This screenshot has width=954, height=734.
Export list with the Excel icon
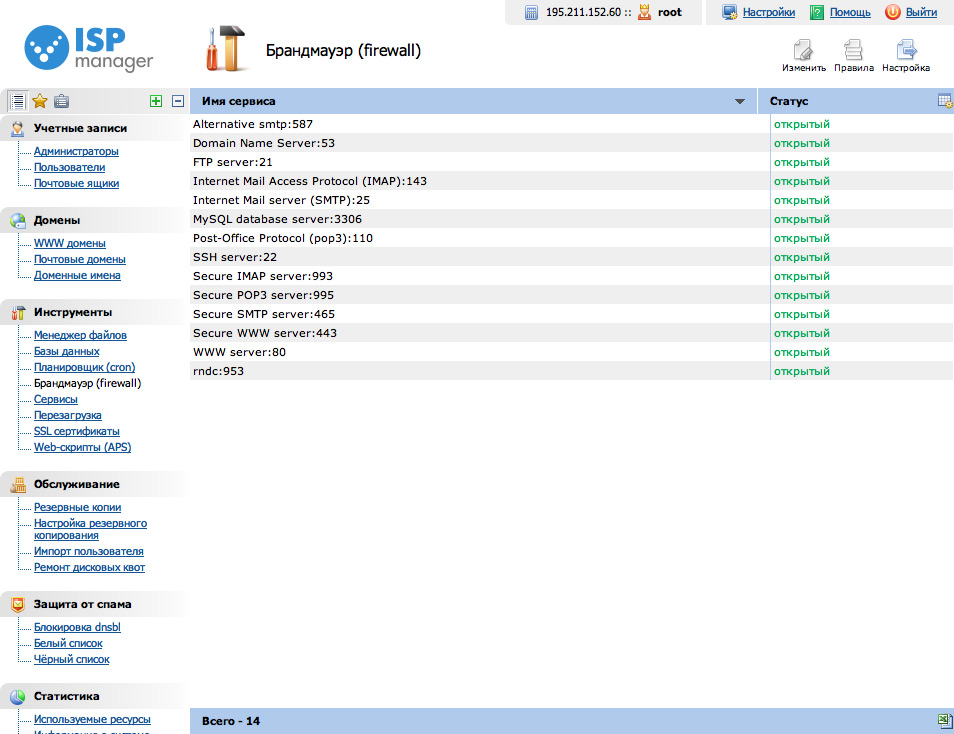click(x=943, y=721)
